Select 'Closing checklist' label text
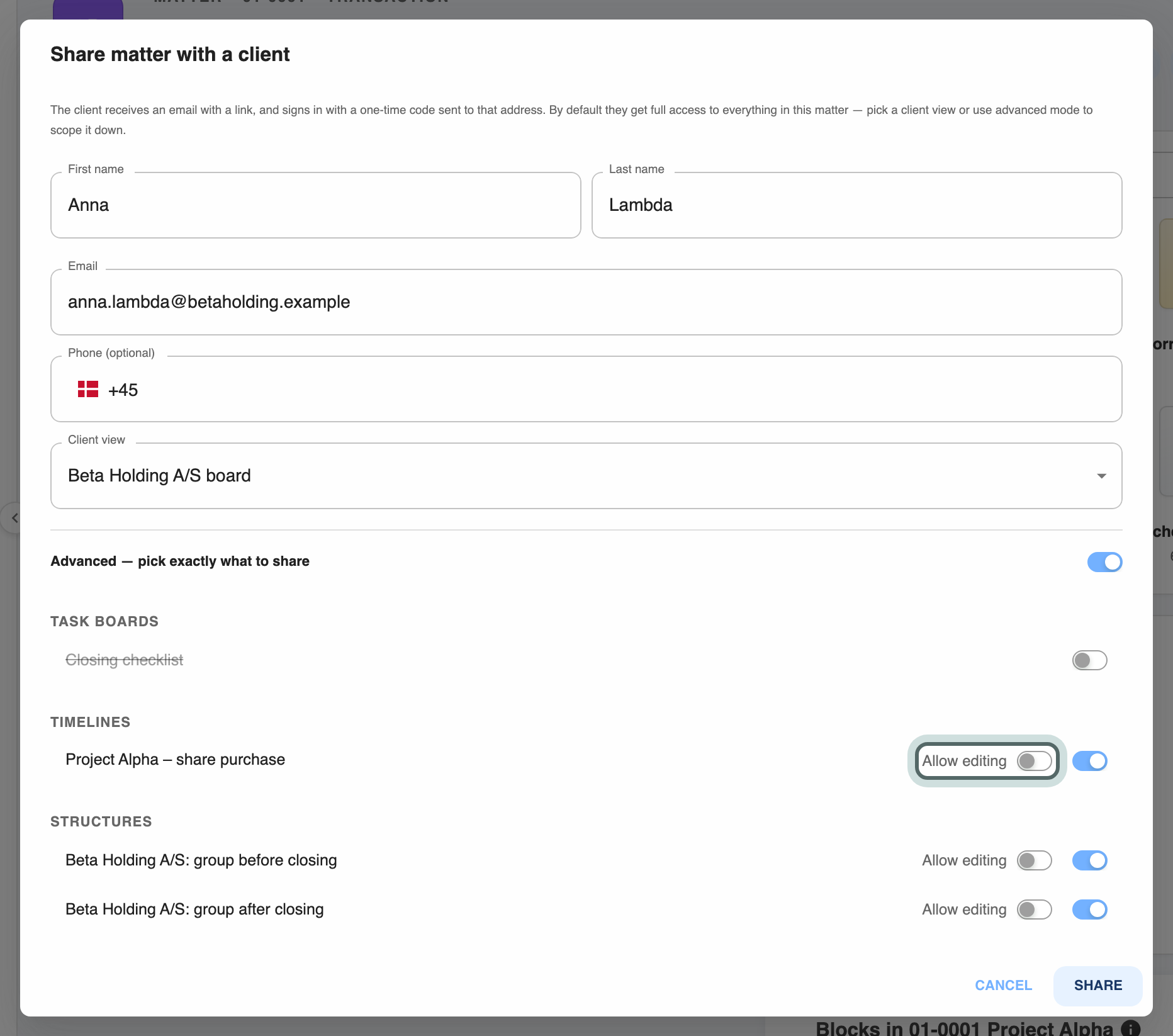This screenshot has height=1036, width=1173. [124, 660]
